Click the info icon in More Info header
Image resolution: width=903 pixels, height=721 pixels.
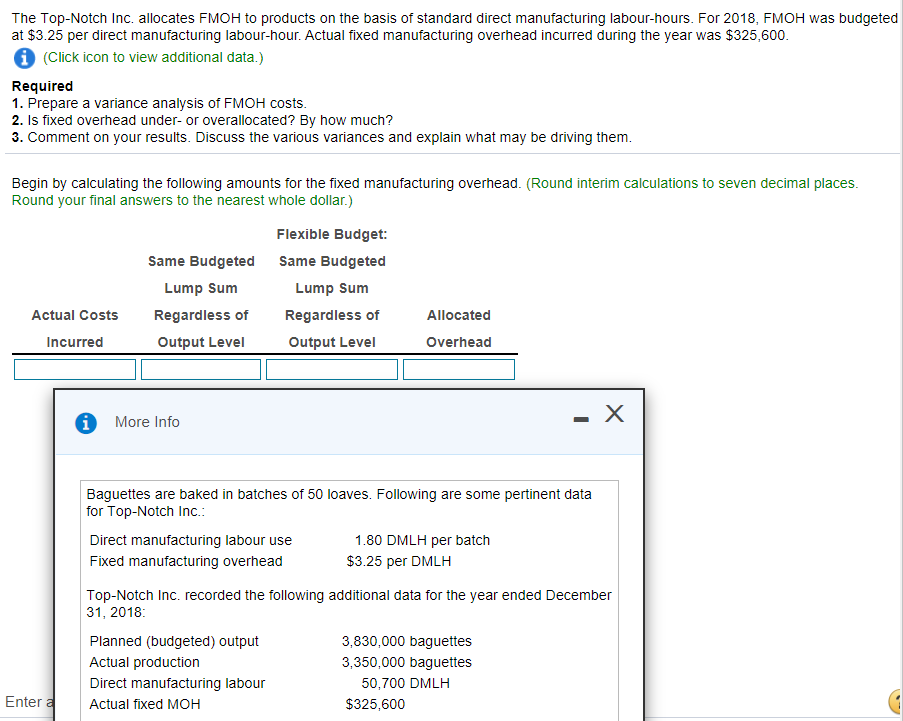pos(85,422)
